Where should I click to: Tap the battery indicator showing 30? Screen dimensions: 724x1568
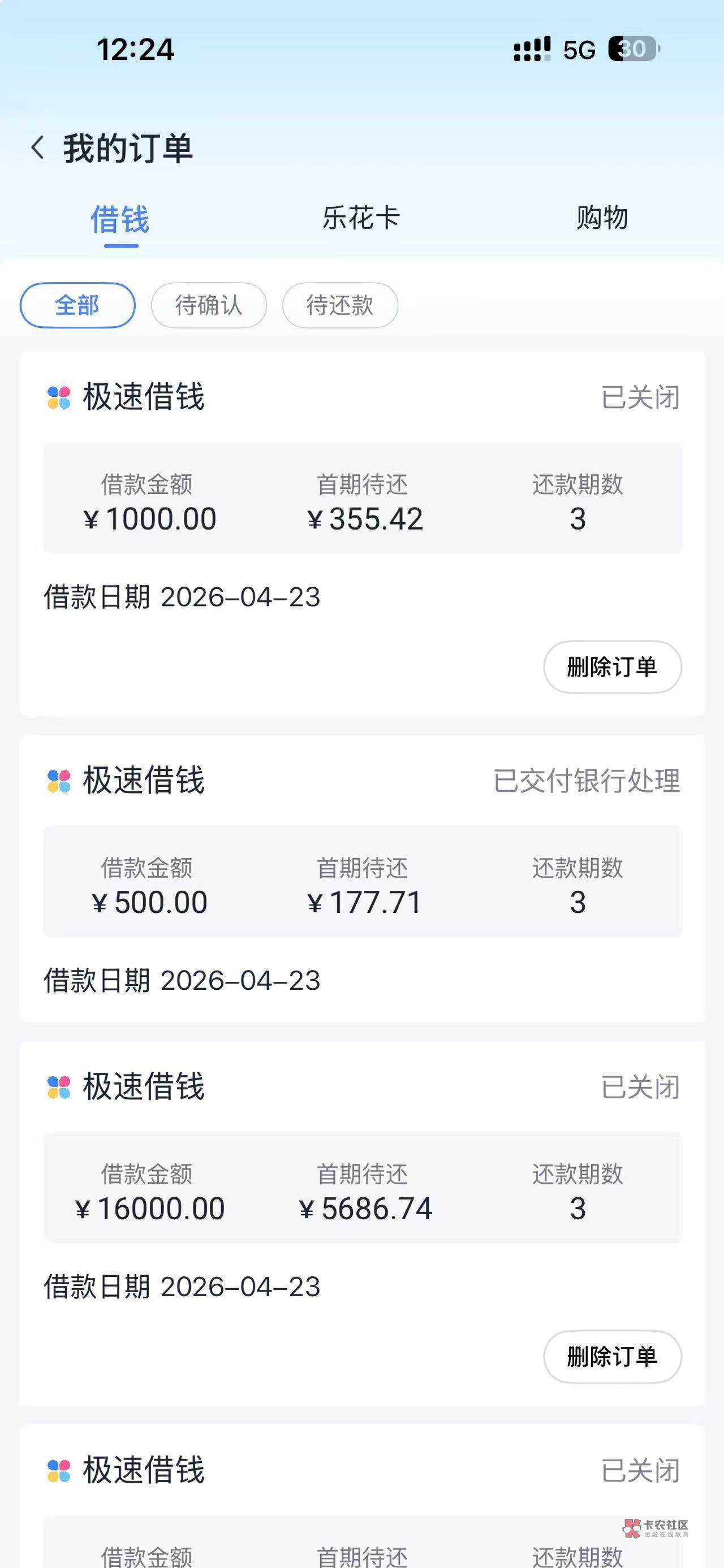[x=633, y=49]
